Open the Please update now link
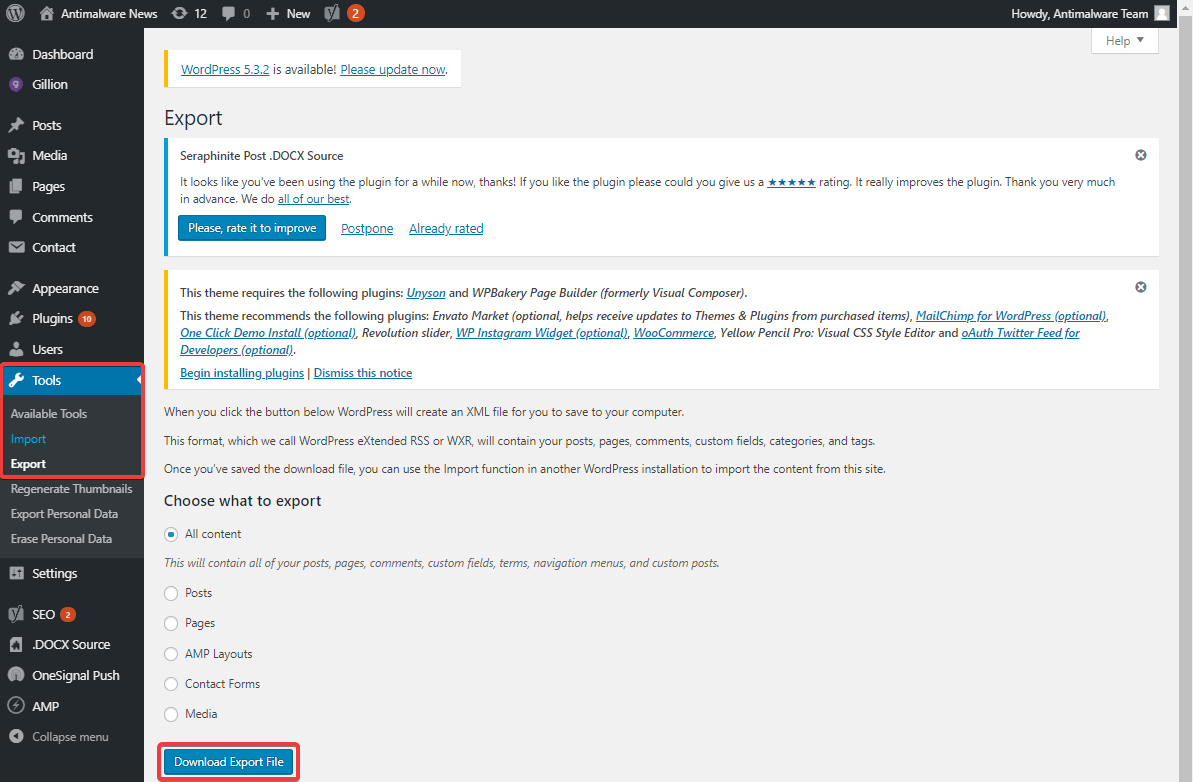The height and width of the screenshot is (782, 1193). 392,69
